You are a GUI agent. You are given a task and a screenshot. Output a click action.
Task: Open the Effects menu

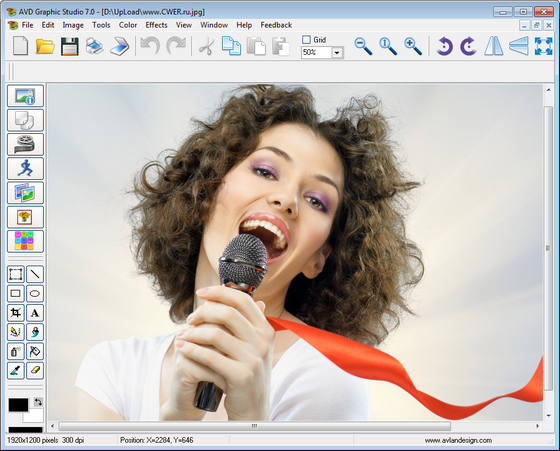pos(156,25)
